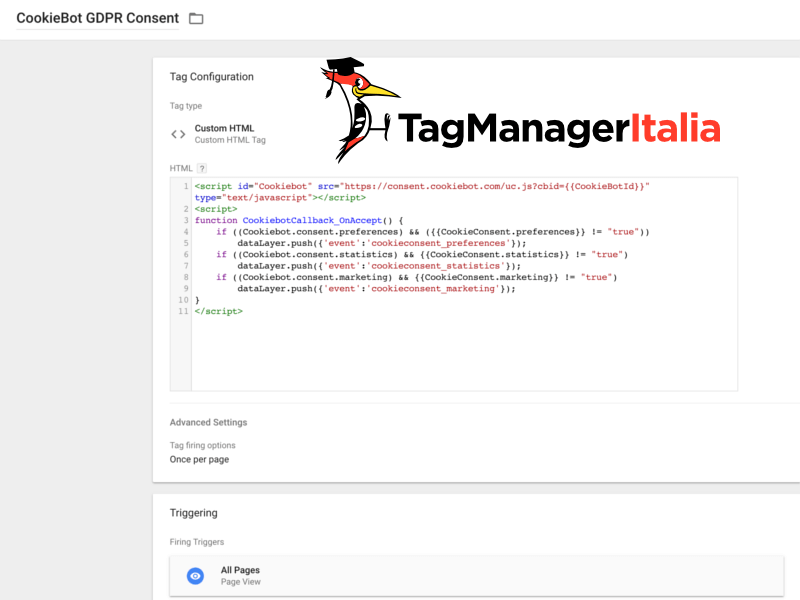Click the All Pages trigger eye icon
Viewport: 800px width, 600px height.
point(195,576)
